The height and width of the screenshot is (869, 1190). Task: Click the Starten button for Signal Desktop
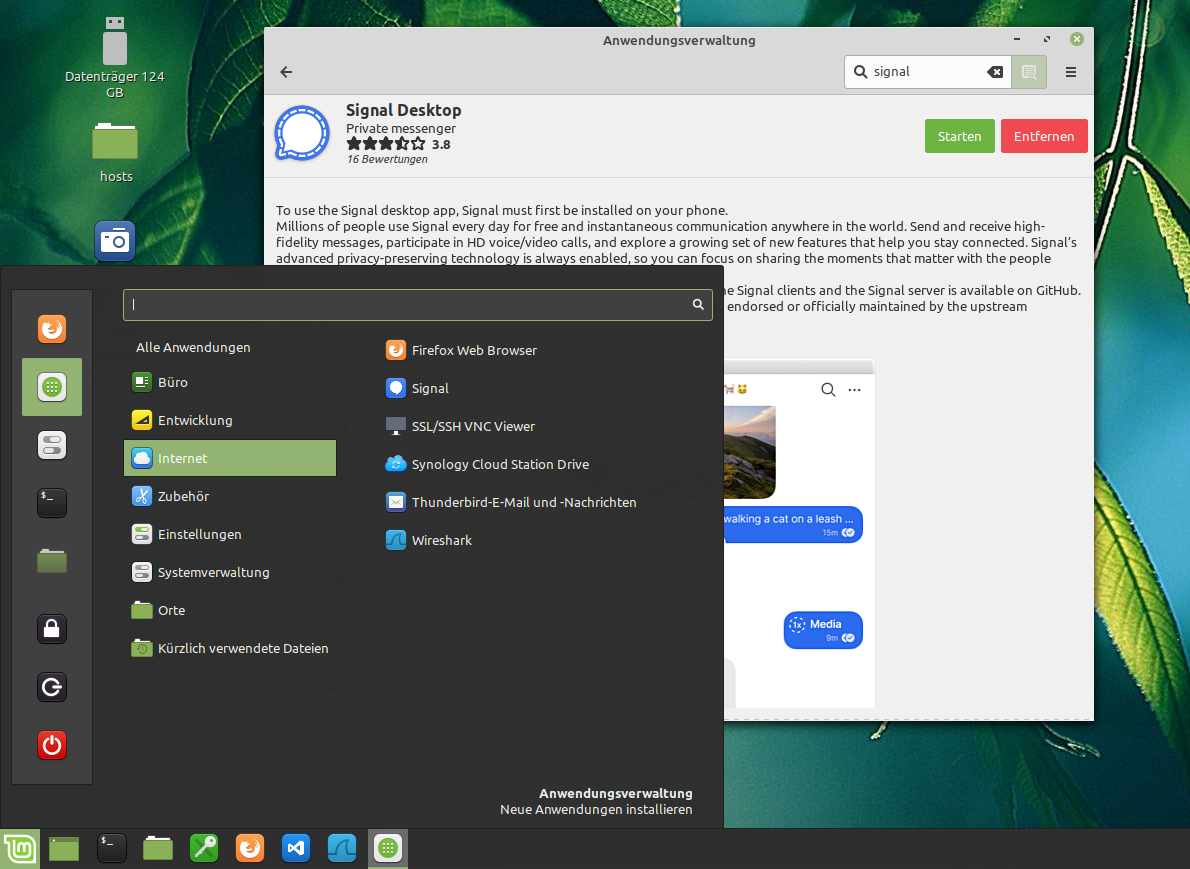click(x=959, y=136)
